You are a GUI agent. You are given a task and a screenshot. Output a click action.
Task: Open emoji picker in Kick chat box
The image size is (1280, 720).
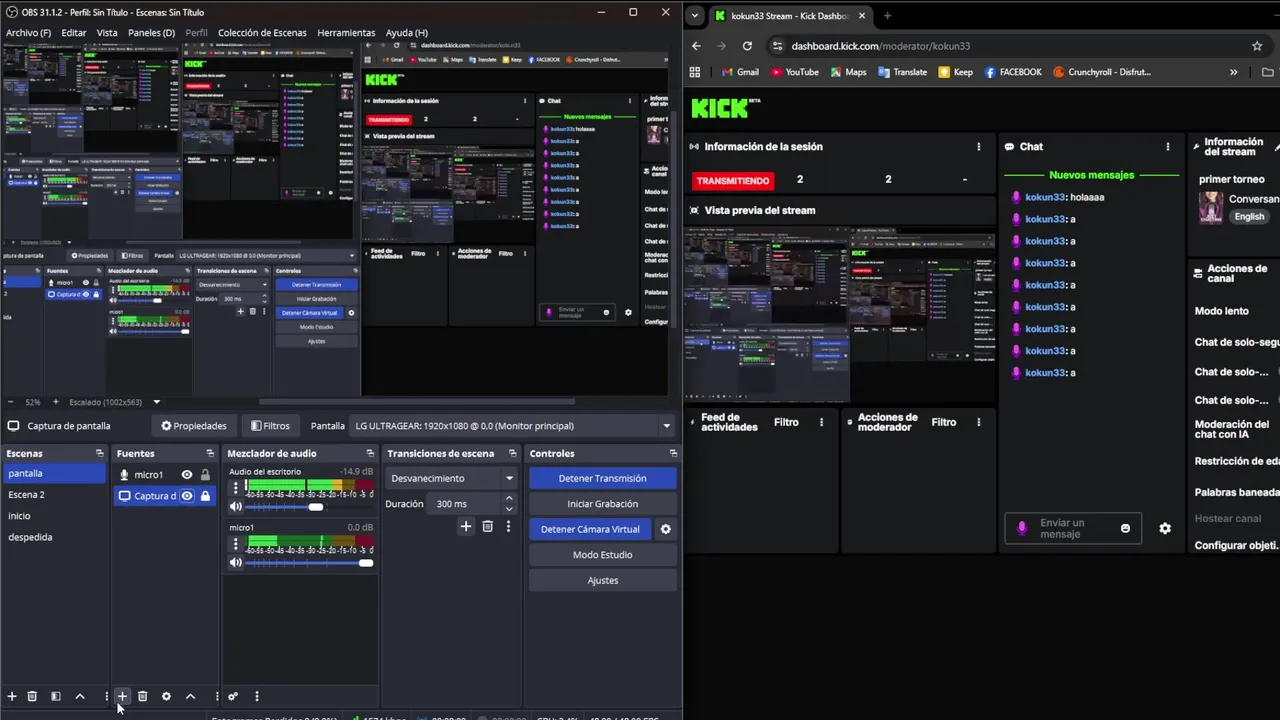pyautogui.click(x=1125, y=528)
